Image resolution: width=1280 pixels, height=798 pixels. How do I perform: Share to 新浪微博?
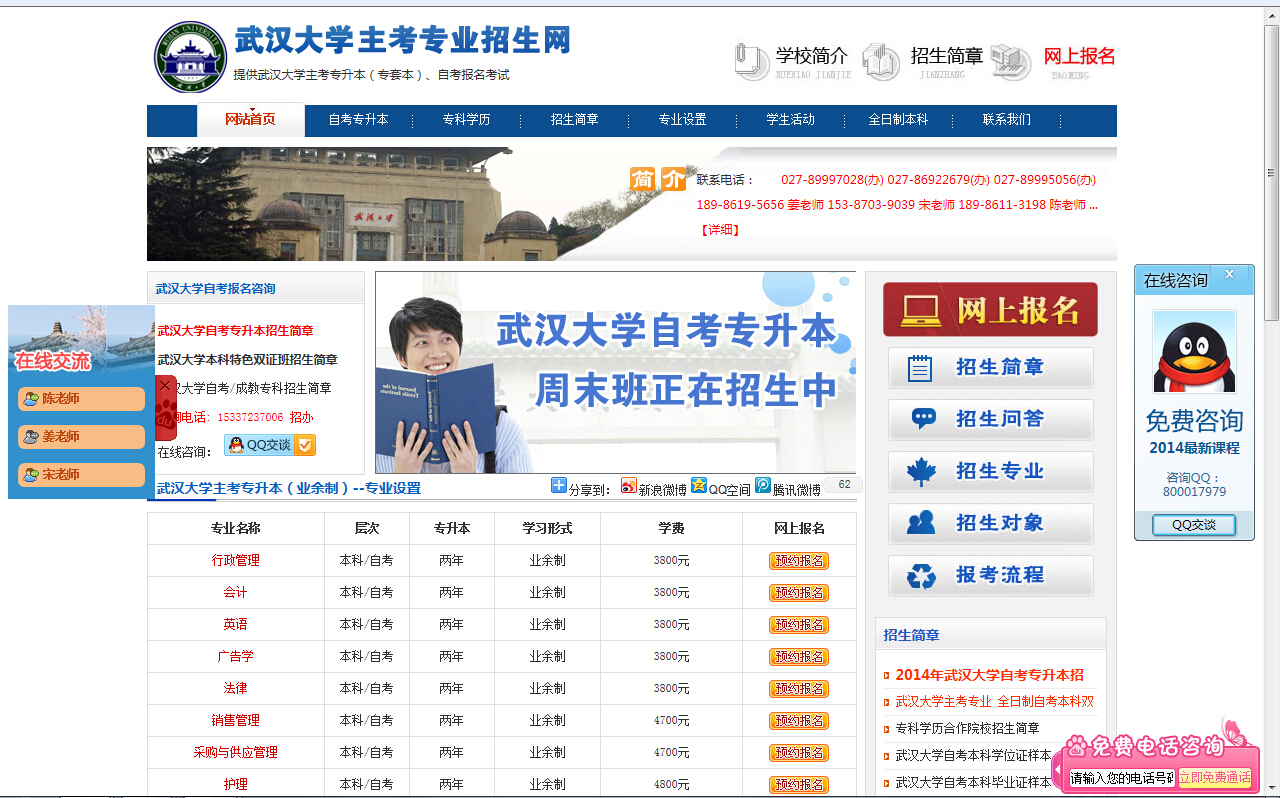(x=653, y=488)
